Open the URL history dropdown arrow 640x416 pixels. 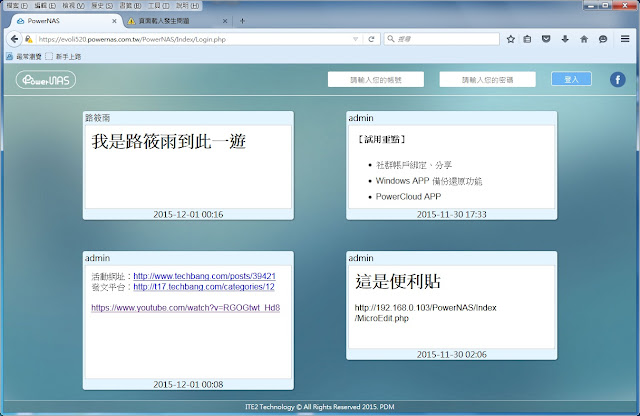[x=356, y=39]
